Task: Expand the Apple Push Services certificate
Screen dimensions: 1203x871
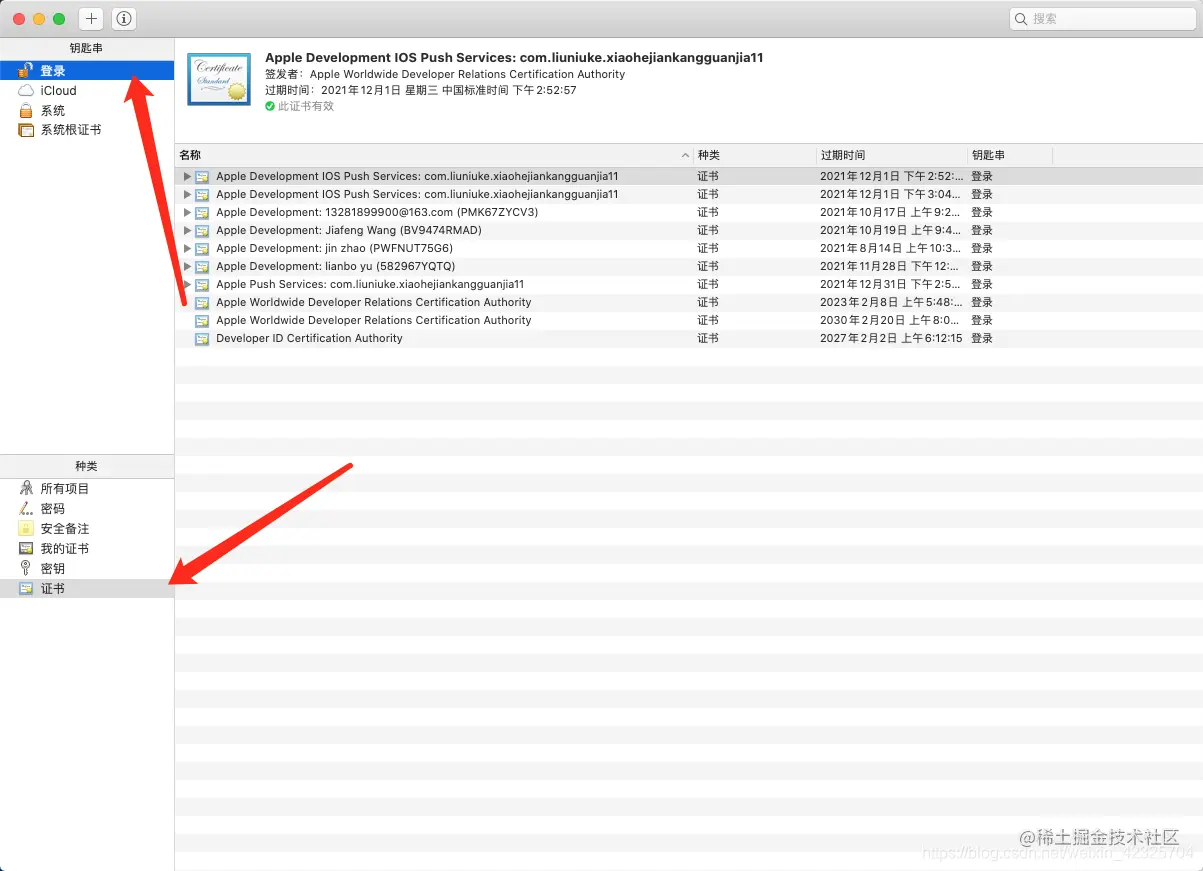Action: tap(187, 284)
